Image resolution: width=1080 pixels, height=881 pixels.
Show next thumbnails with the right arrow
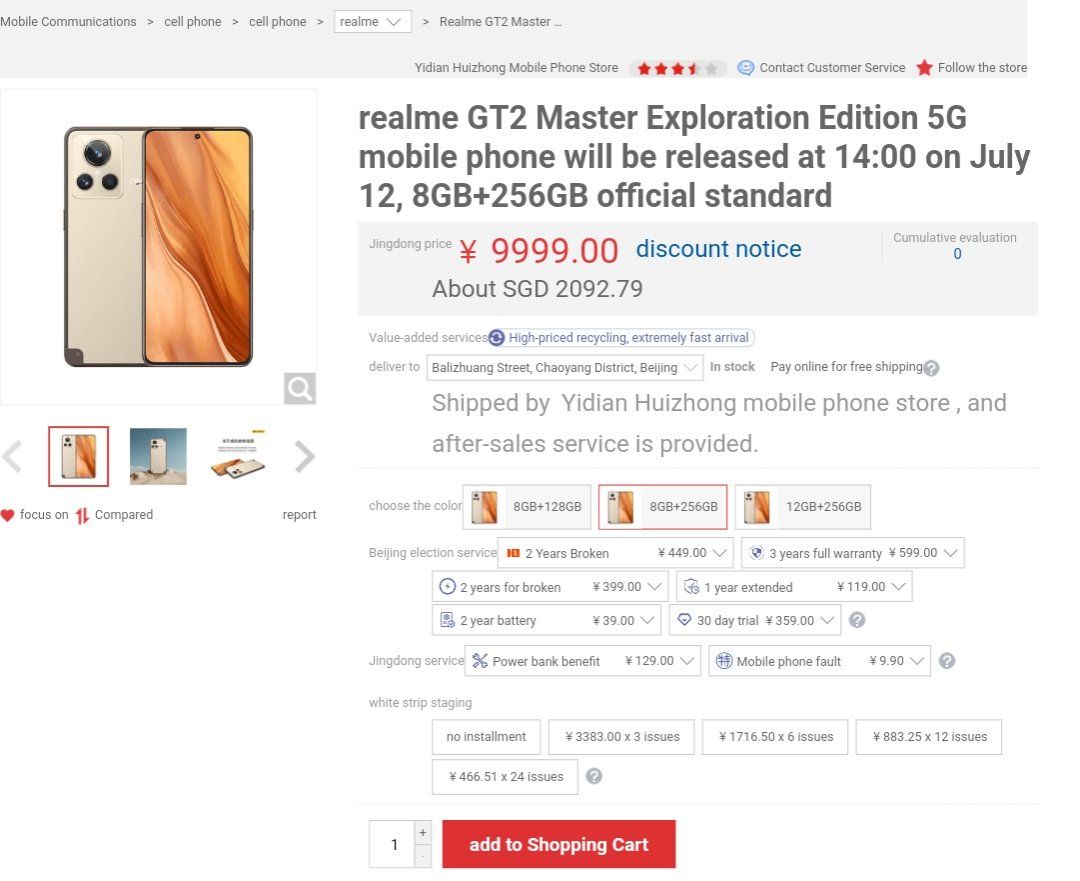[304, 457]
